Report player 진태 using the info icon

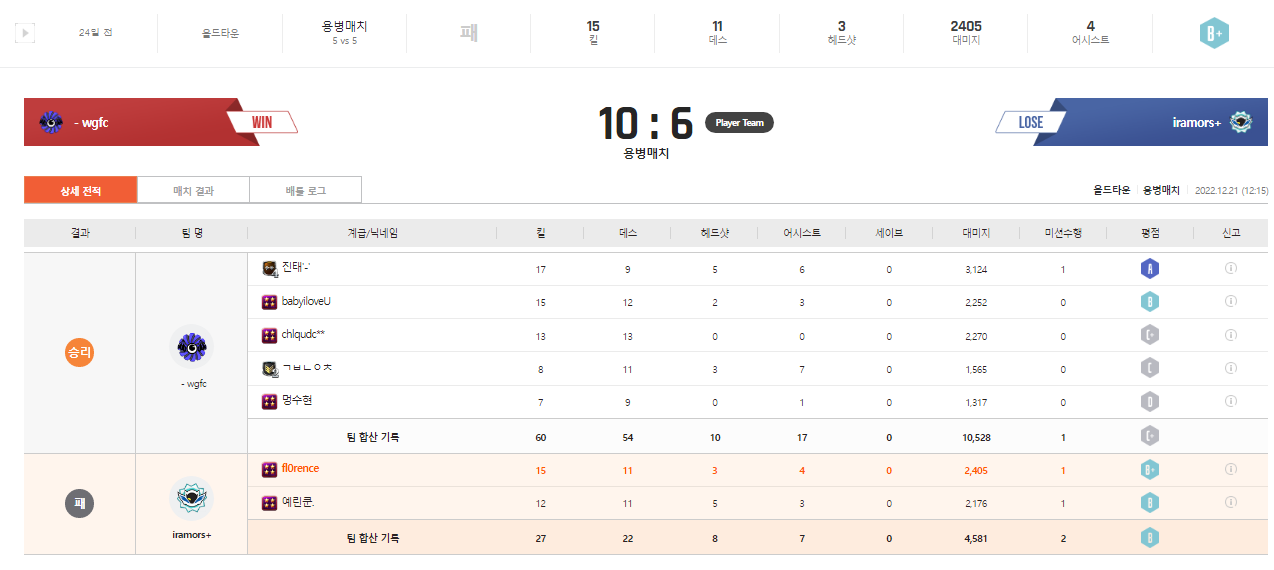click(x=1230, y=268)
